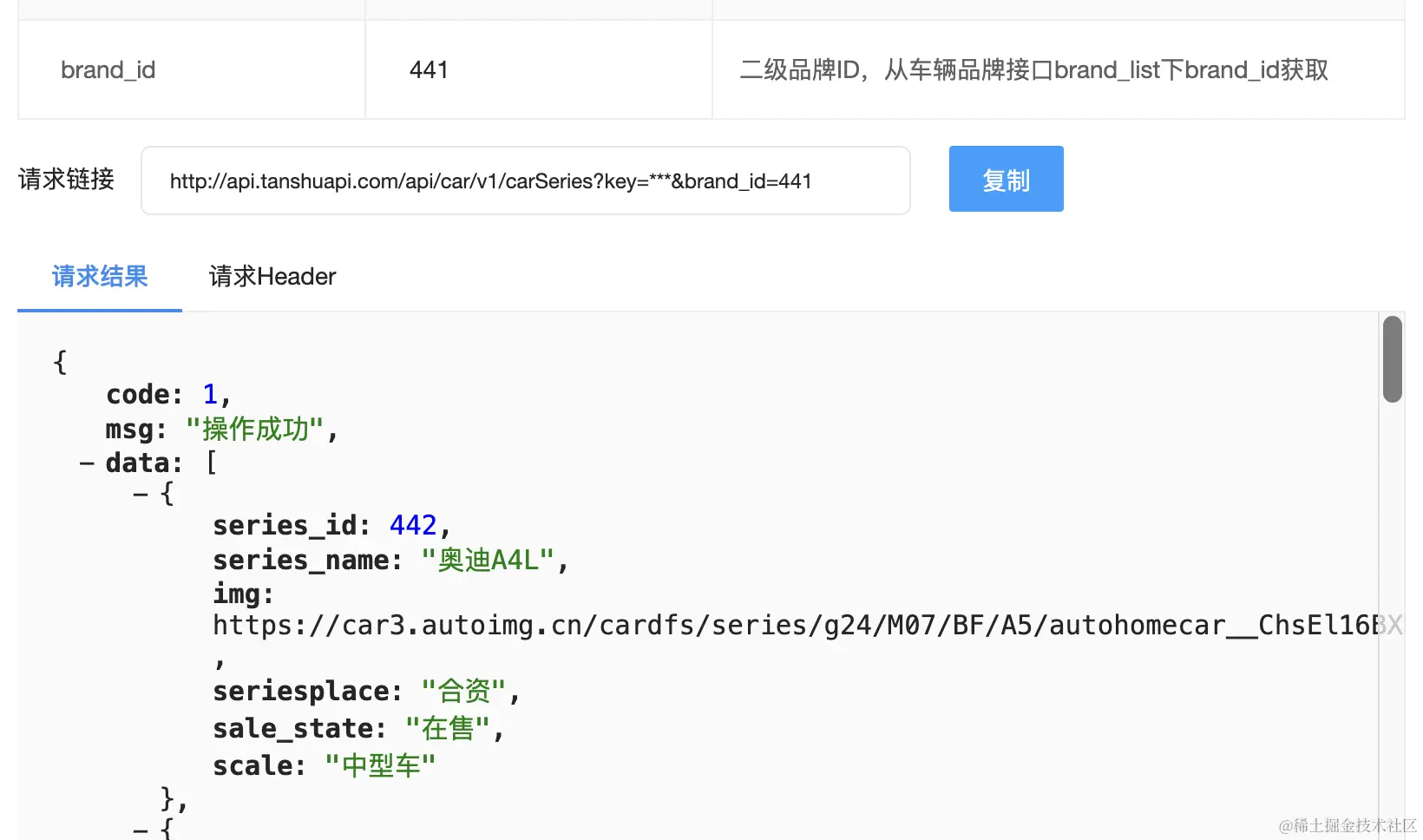The width and height of the screenshot is (1423, 840).
Task: Collapse the first series object
Action: pos(141,495)
